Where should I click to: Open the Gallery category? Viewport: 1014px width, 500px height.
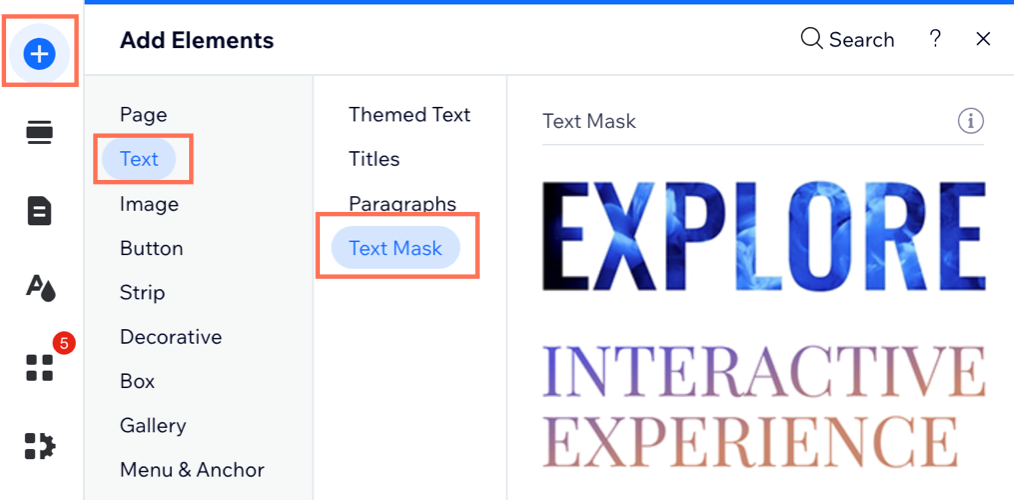(x=153, y=426)
